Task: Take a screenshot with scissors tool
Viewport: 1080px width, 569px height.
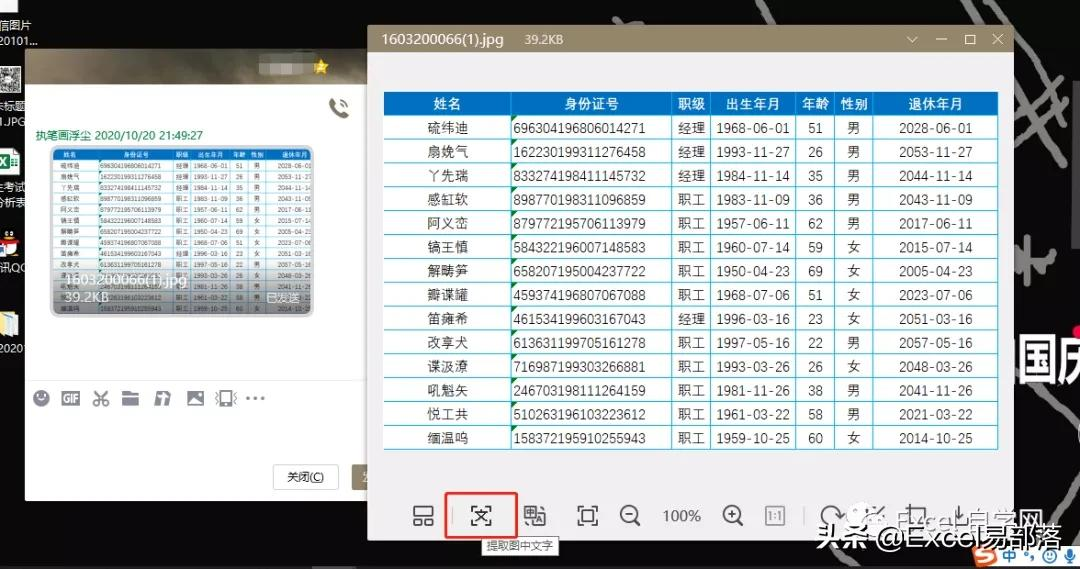Action: point(101,398)
